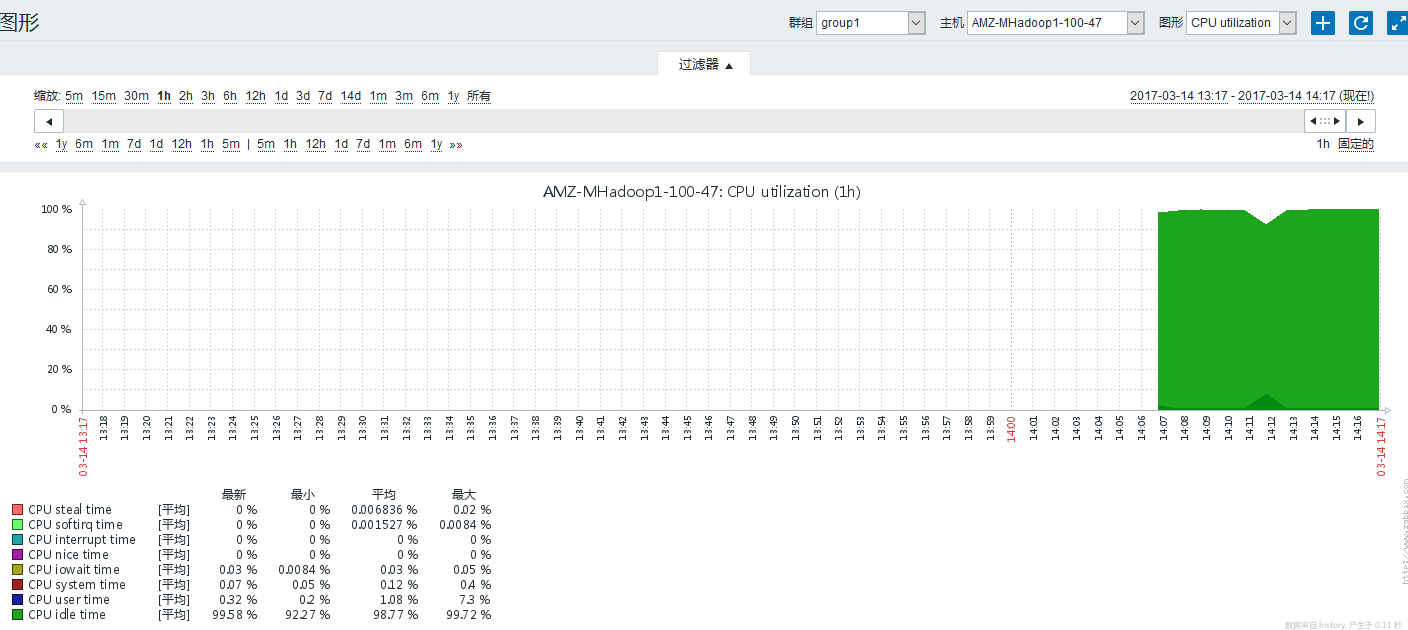This screenshot has width=1408, height=630.
Task: Switch zoom level to 所有
Action: click(x=479, y=95)
